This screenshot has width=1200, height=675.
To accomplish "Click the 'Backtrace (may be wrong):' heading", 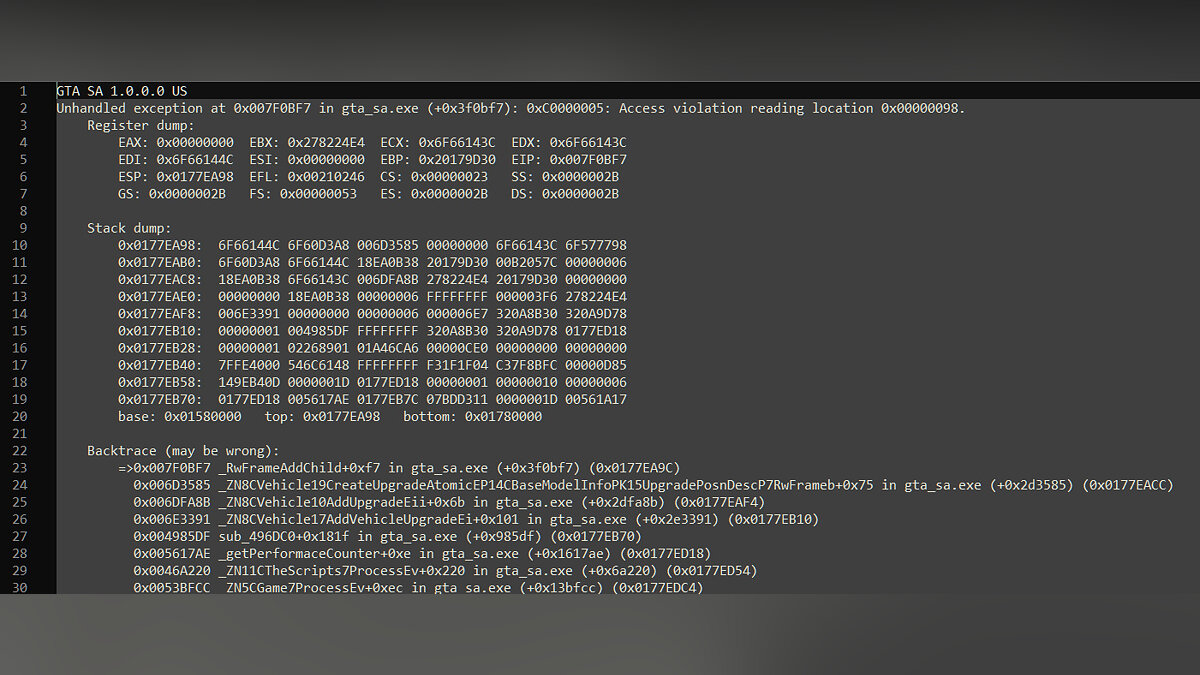I will point(183,451).
